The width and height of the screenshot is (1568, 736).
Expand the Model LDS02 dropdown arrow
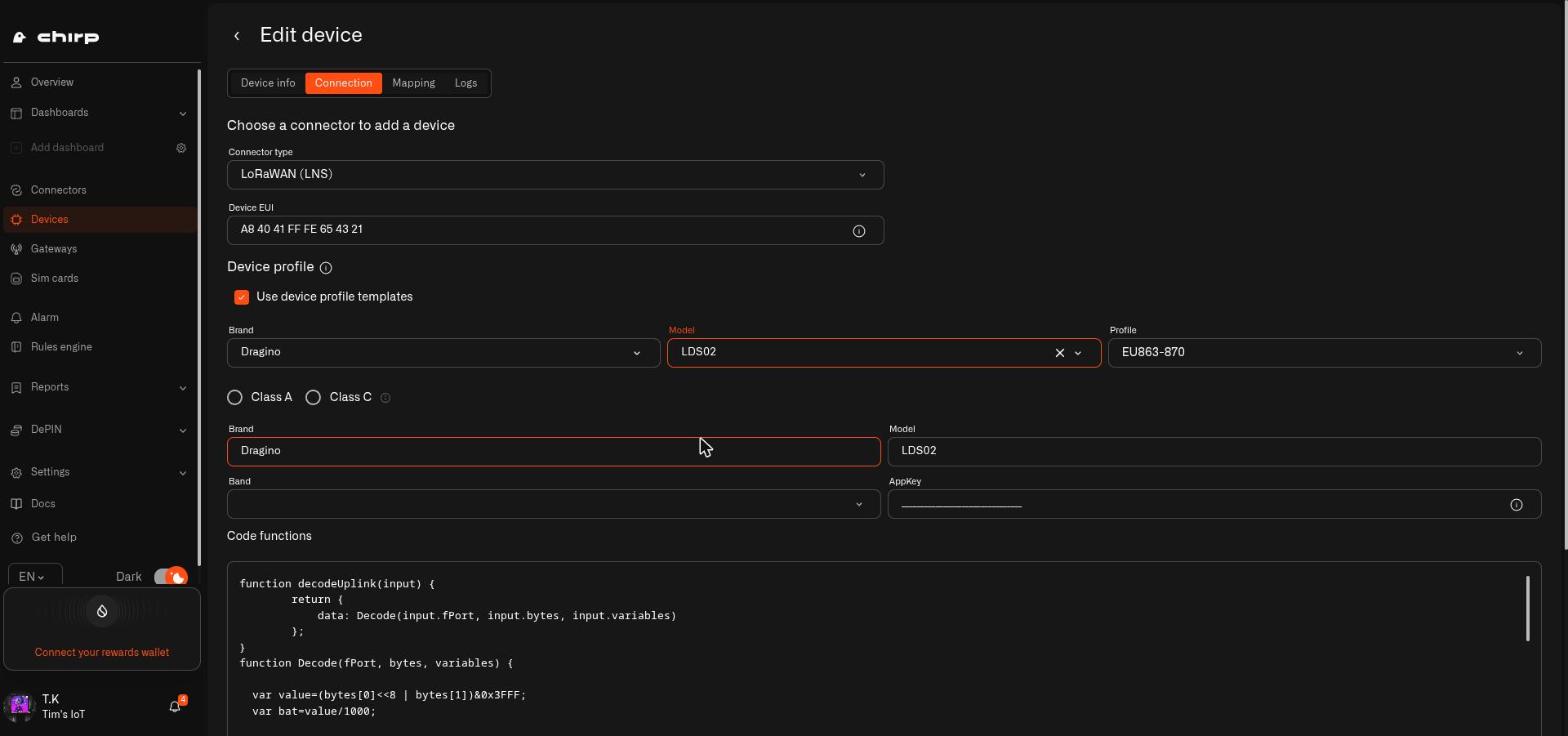click(x=1078, y=353)
